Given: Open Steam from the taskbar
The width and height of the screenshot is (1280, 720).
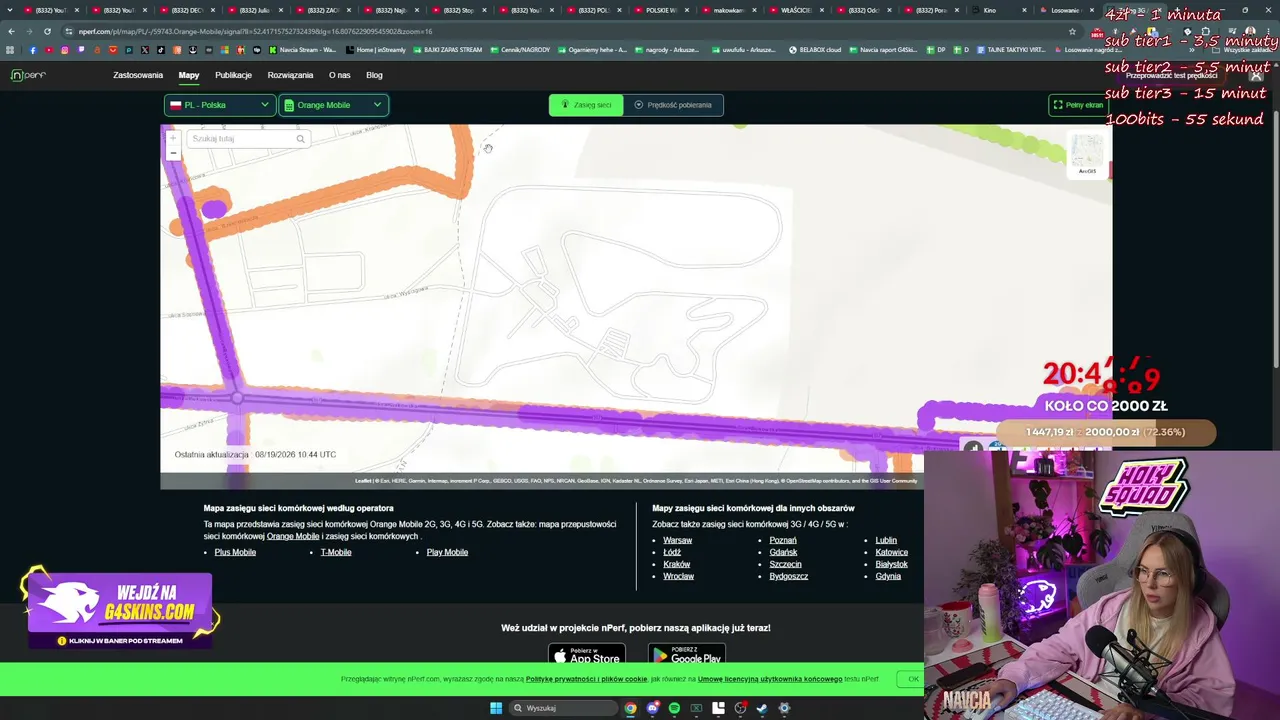Looking at the screenshot, I should 762,708.
